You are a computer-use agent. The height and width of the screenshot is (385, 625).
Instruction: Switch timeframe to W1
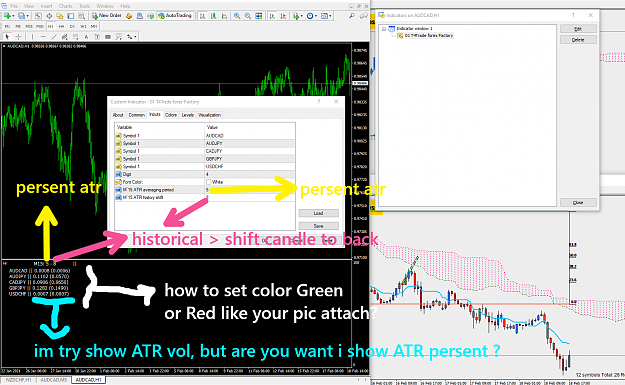pos(83,26)
